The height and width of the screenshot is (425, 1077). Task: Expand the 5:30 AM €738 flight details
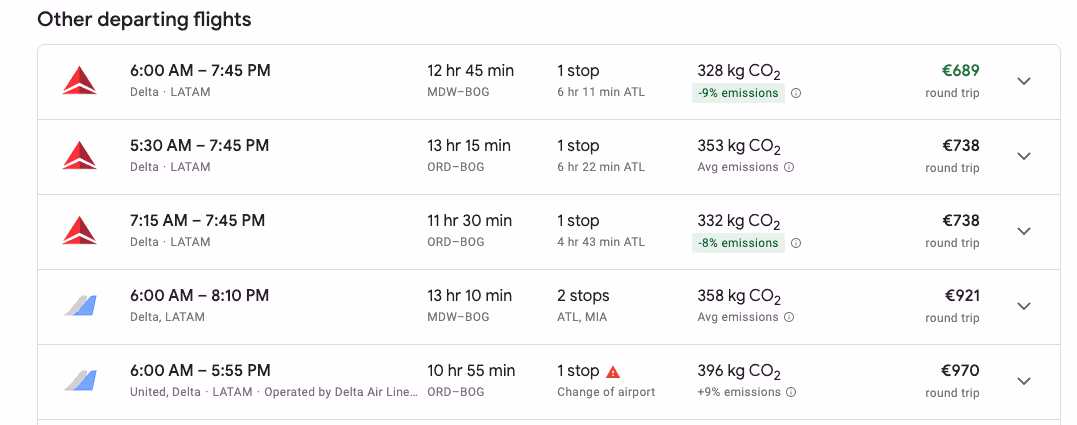tap(1023, 156)
